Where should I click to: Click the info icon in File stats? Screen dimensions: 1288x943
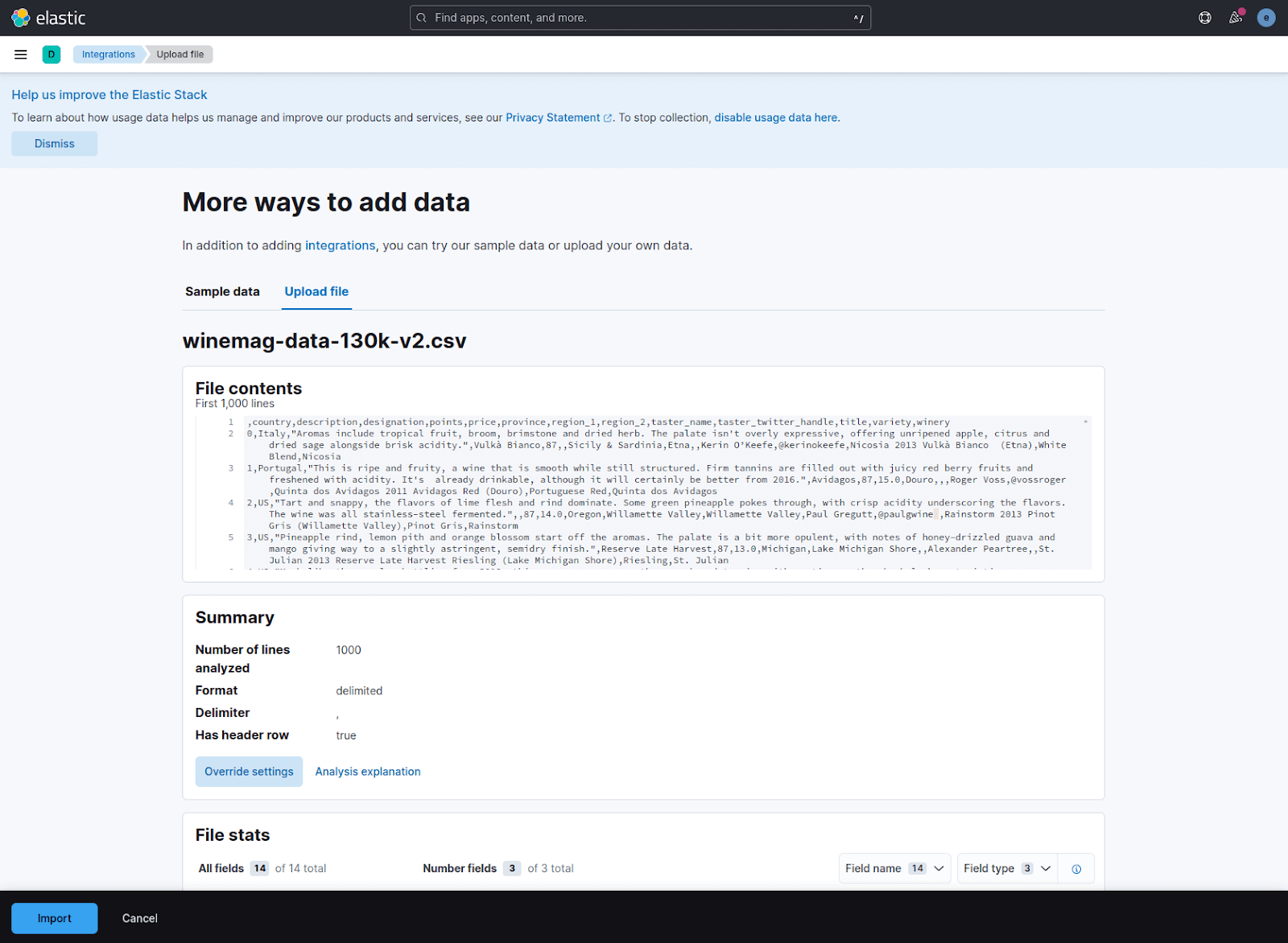(1076, 869)
